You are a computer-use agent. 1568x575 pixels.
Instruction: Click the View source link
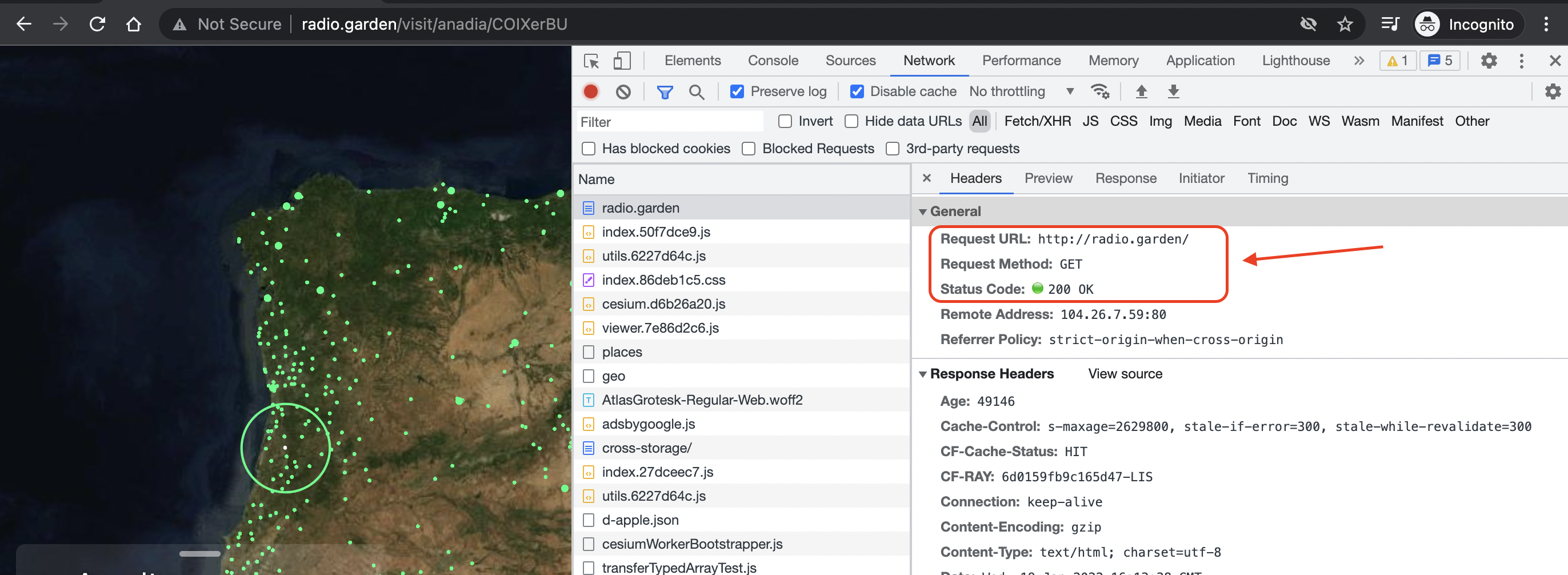click(1125, 374)
